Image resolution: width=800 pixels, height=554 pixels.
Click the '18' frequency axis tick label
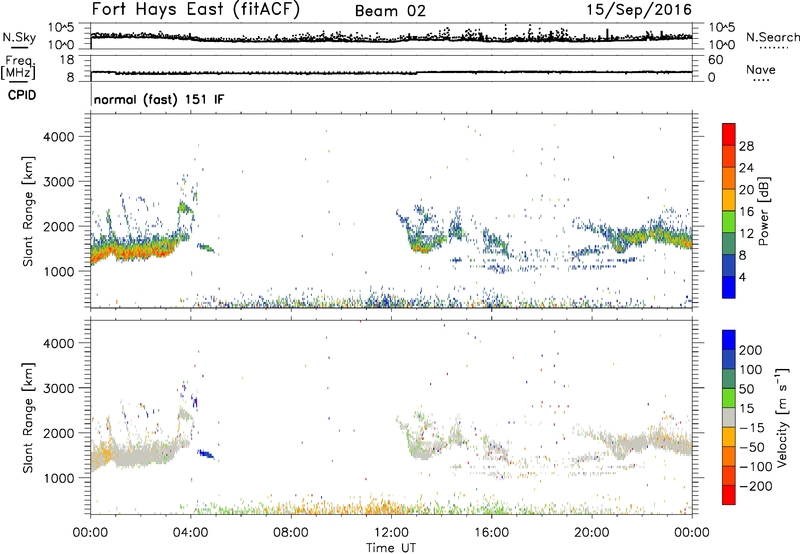click(67, 60)
